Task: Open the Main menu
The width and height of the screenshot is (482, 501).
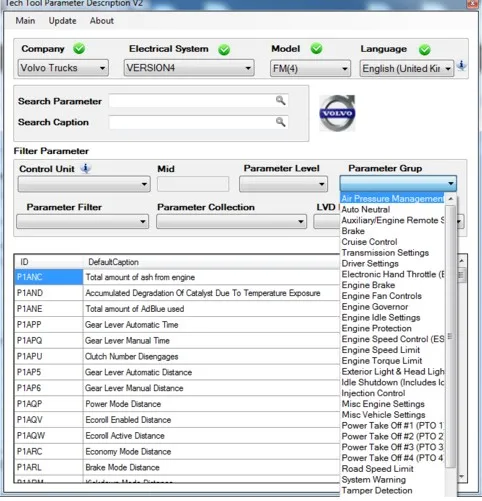Action: tap(25, 21)
